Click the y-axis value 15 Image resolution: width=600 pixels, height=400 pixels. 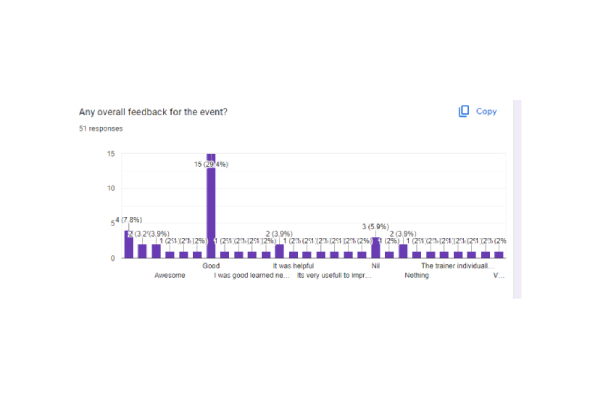pos(112,153)
